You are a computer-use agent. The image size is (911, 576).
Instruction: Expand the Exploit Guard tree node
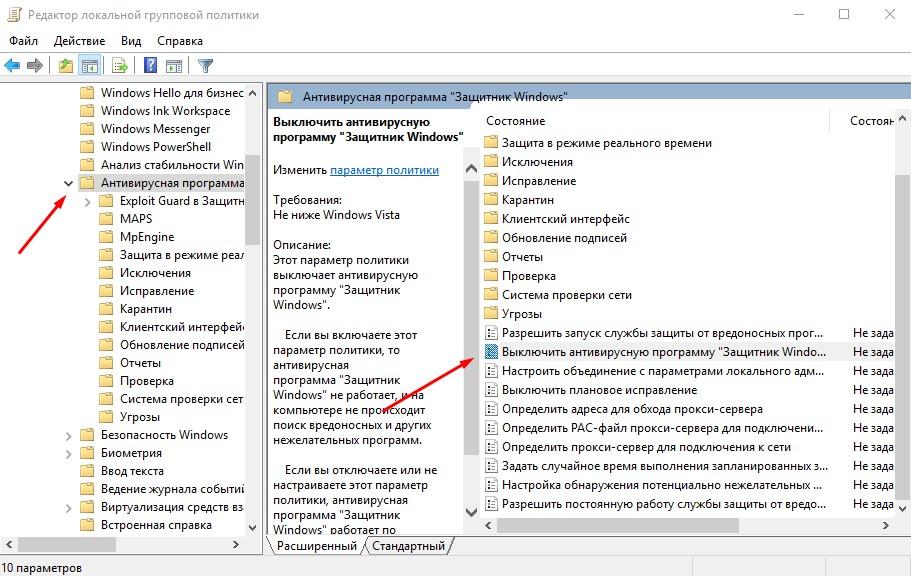coord(88,201)
